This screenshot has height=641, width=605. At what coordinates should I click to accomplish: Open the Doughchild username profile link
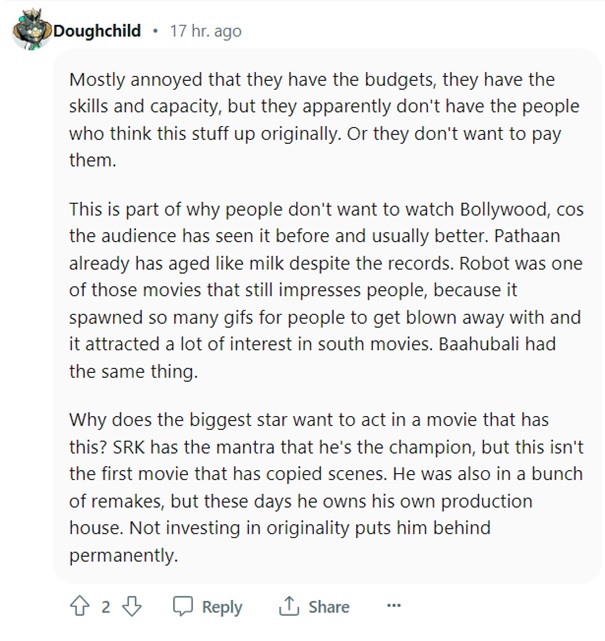point(98,31)
